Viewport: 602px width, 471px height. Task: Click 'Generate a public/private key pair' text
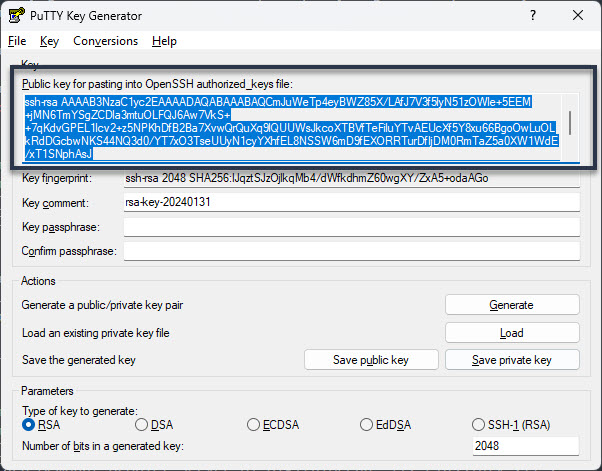pyautogui.click(x=102, y=305)
